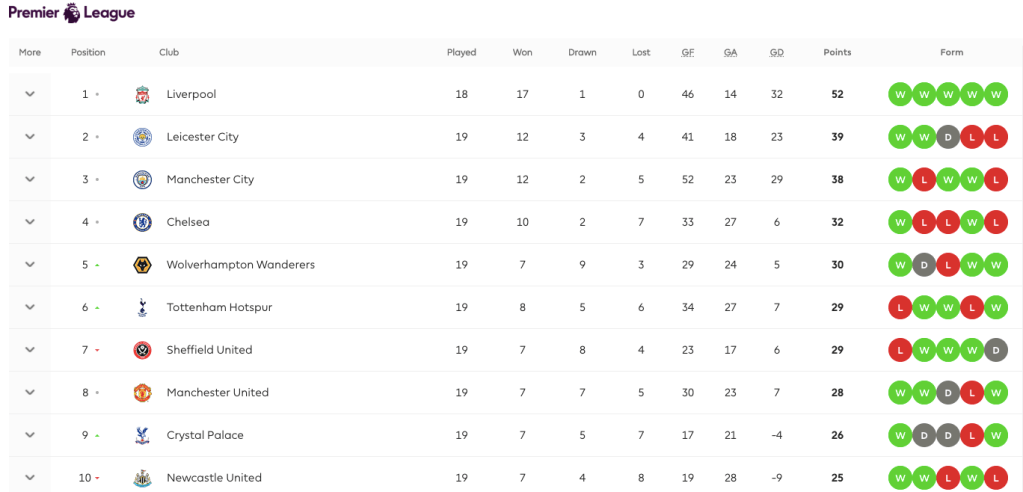Open the Manchester United club link

217,393
